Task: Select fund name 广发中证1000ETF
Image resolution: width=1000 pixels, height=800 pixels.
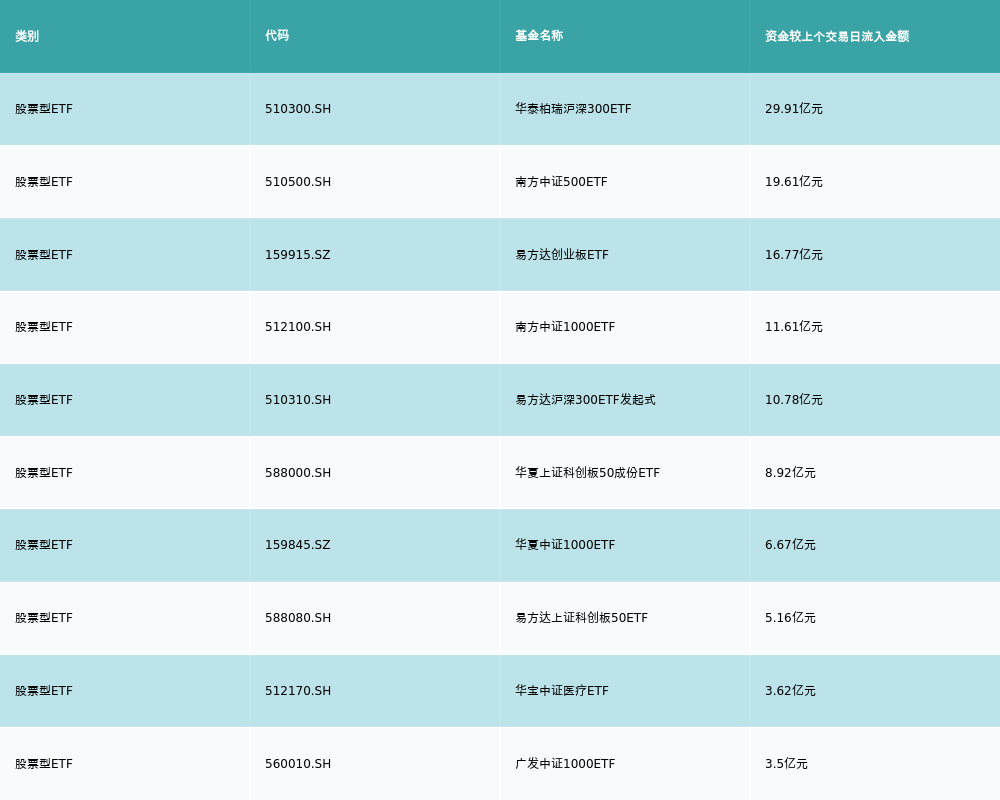Action: (x=565, y=764)
